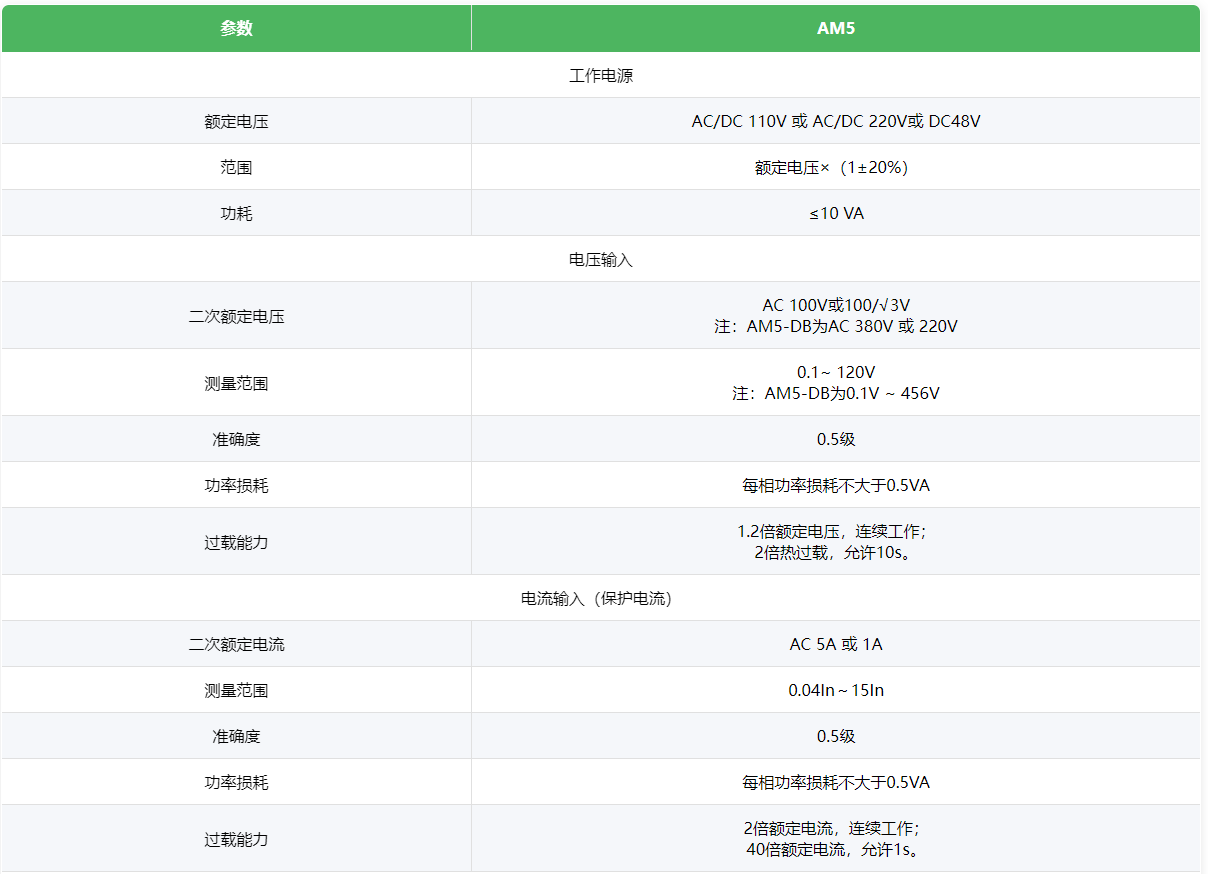
Task: Click the 电压输入 section heading
Action: click(601, 259)
